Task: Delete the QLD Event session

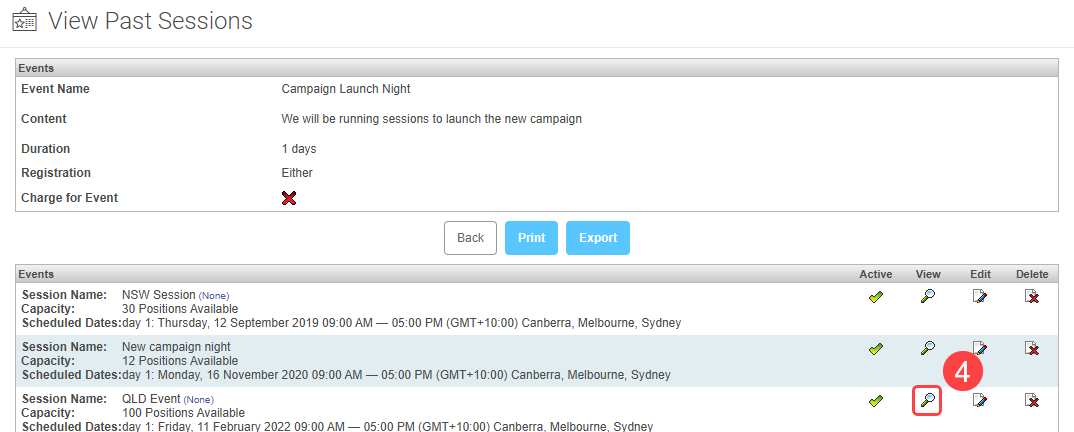Action: [1032, 401]
